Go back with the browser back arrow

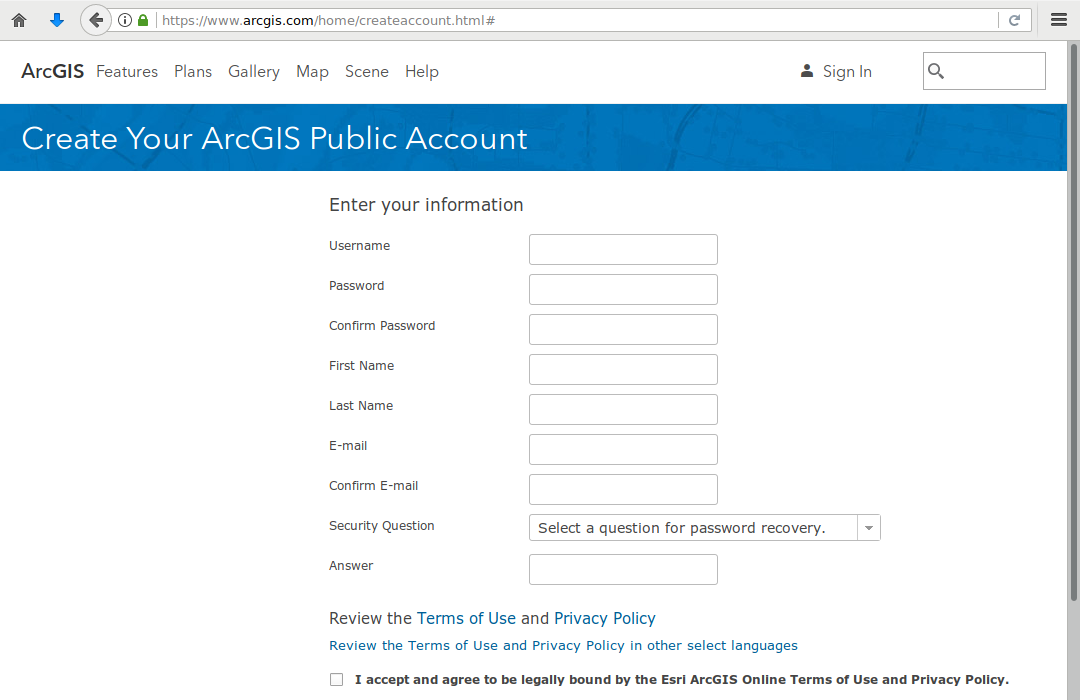pyautogui.click(x=95, y=20)
